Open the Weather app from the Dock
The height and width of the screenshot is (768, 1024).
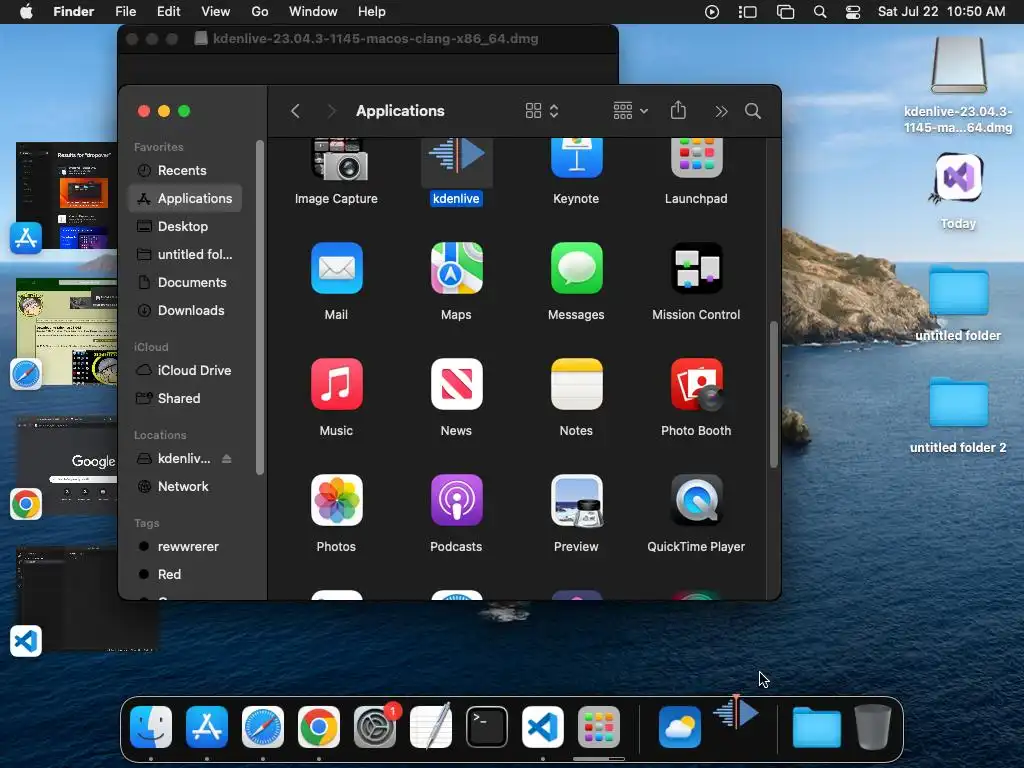point(680,727)
